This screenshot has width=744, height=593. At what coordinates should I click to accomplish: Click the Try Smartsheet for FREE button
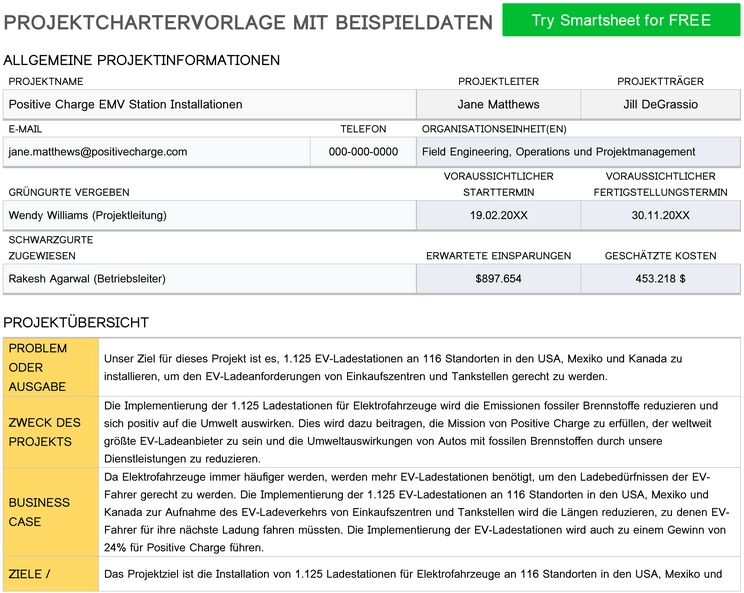click(x=621, y=20)
